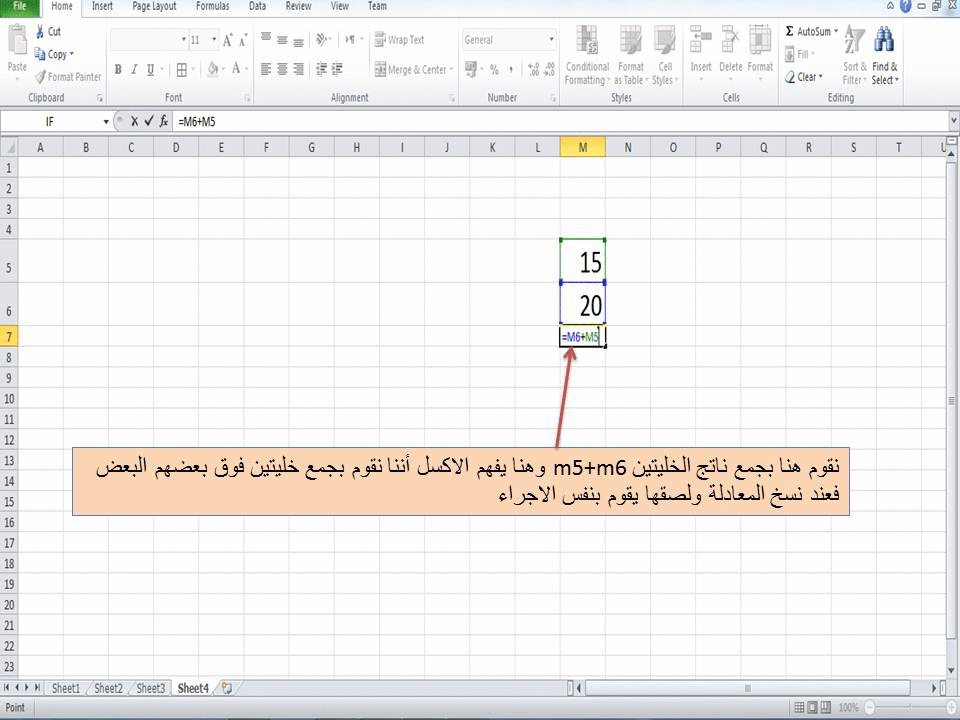Switch to Page Layout tab

click(x=154, y=7)
